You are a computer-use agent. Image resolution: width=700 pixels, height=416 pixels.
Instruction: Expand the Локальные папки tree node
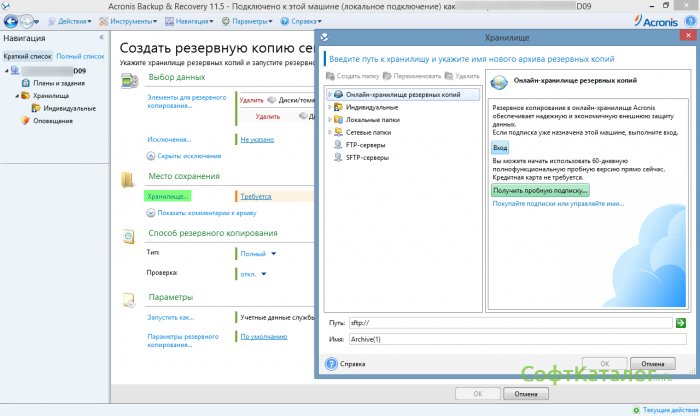click(329, 119)
